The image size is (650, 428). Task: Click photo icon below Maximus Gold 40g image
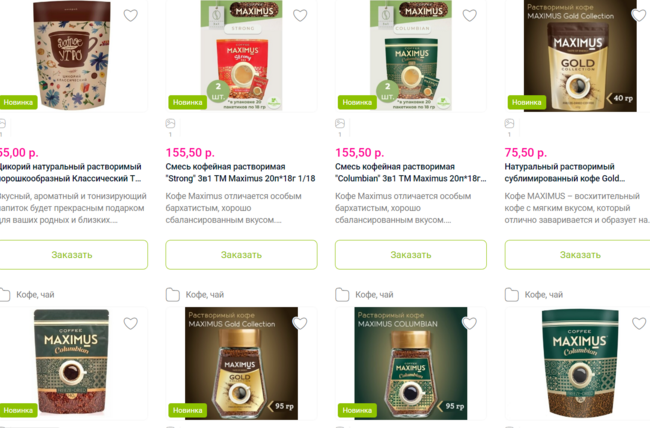509,123
